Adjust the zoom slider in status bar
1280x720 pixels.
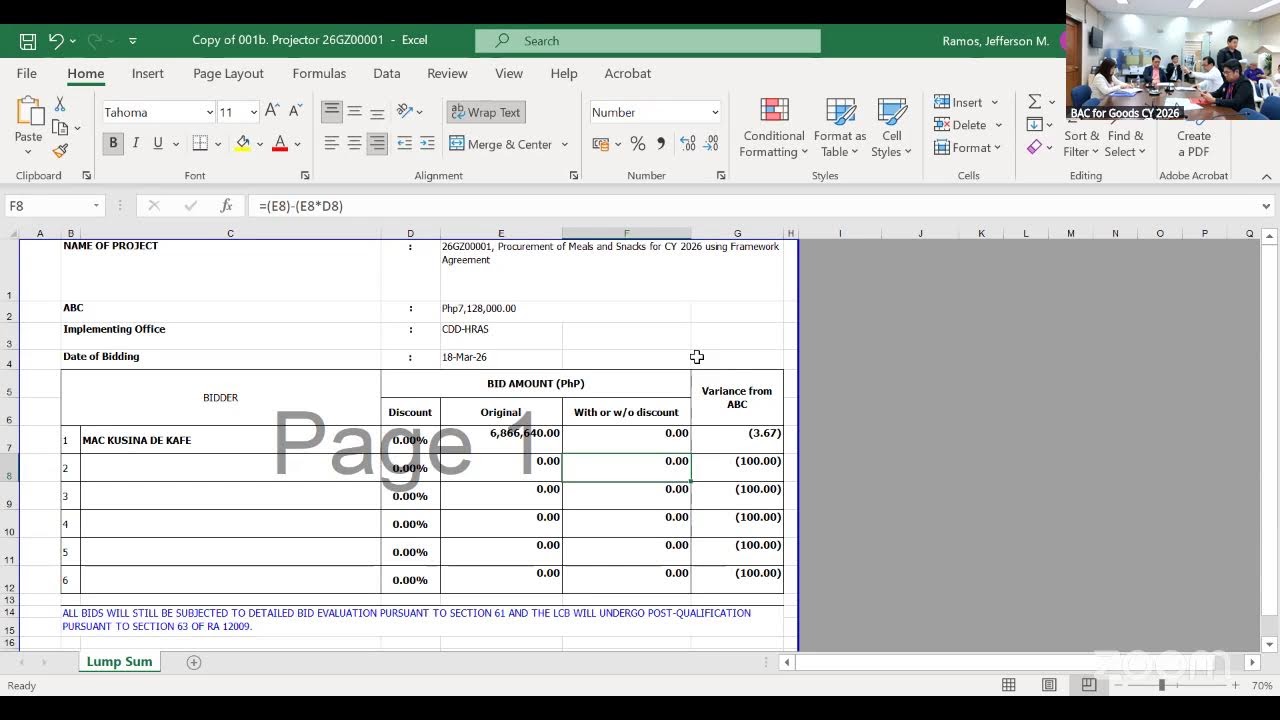(x=1162, y=685)
